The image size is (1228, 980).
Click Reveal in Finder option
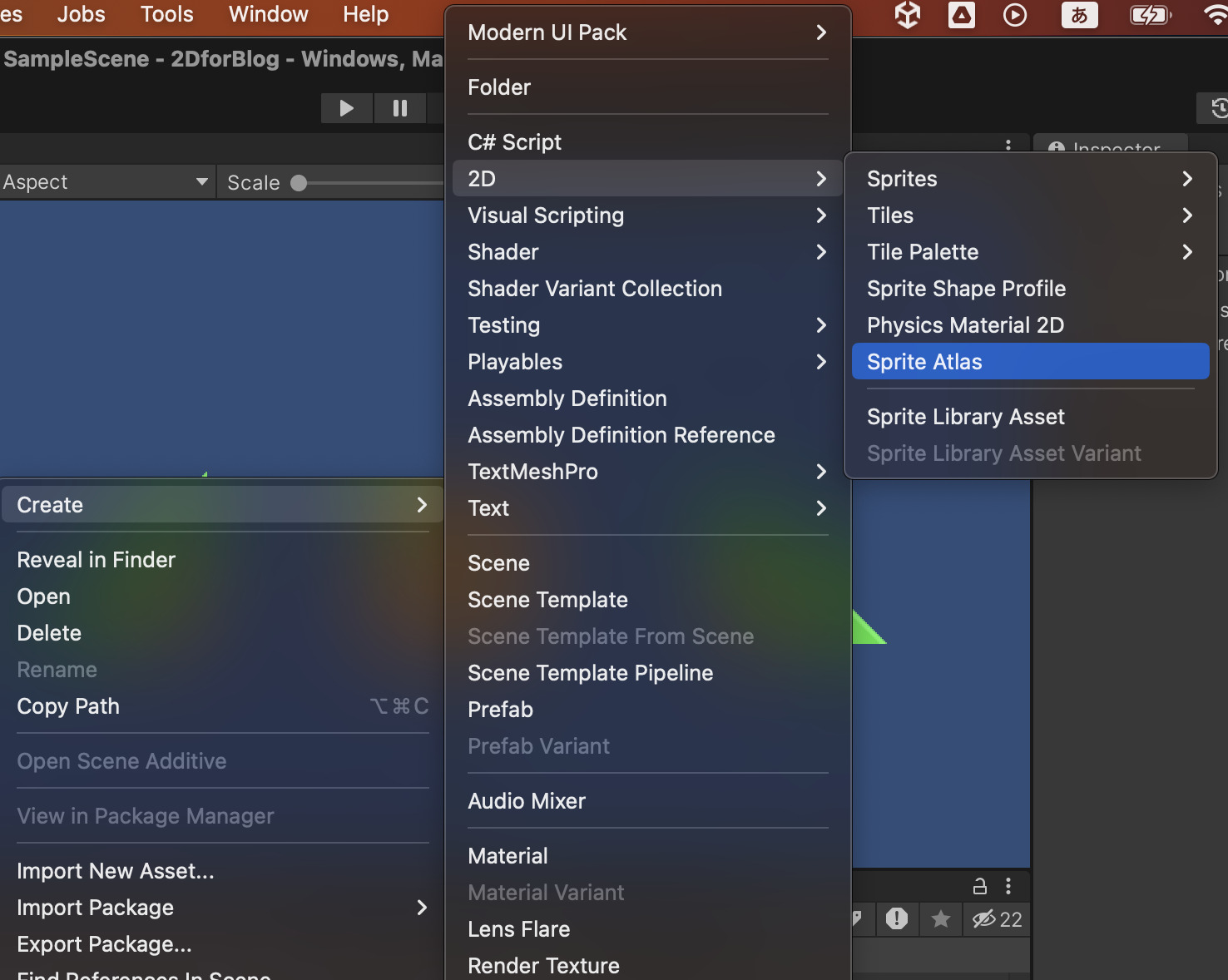click(x=97, y=560)
